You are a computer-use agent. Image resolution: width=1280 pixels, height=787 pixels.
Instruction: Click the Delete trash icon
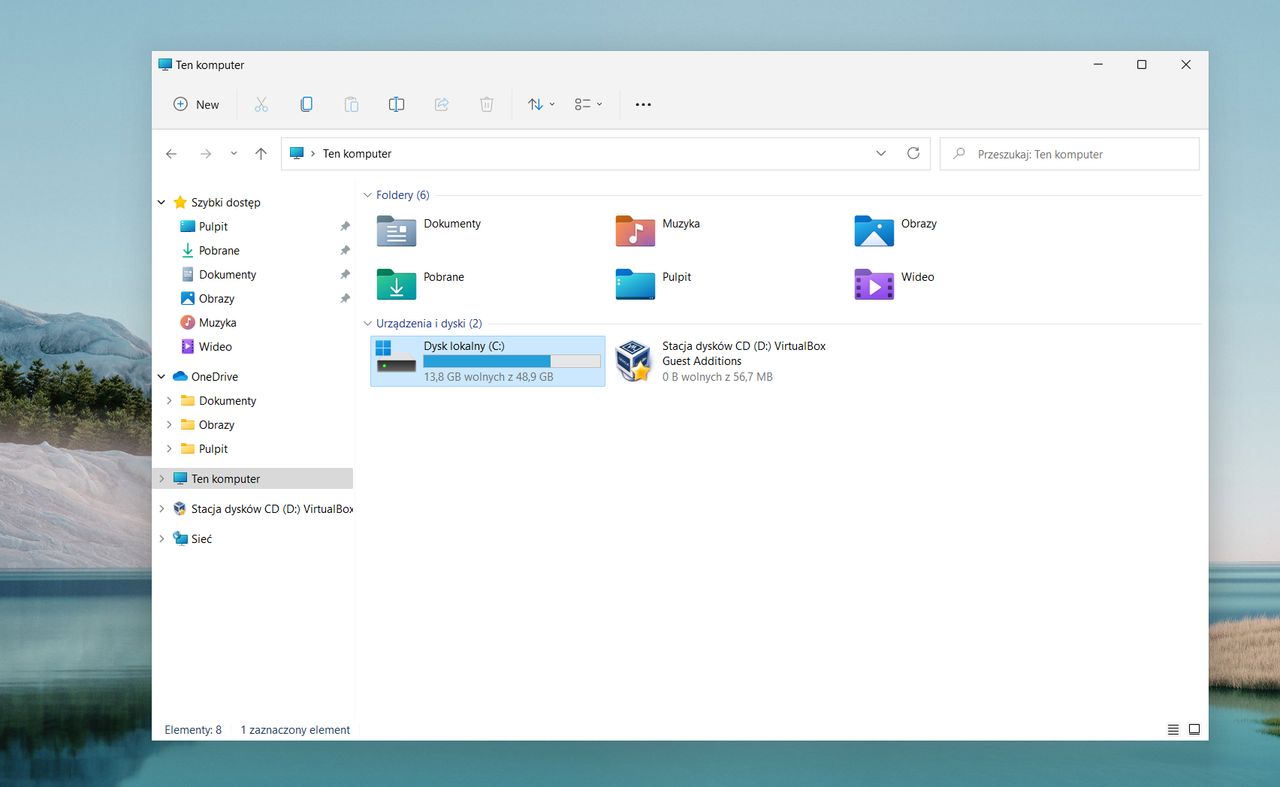point(486,104)
